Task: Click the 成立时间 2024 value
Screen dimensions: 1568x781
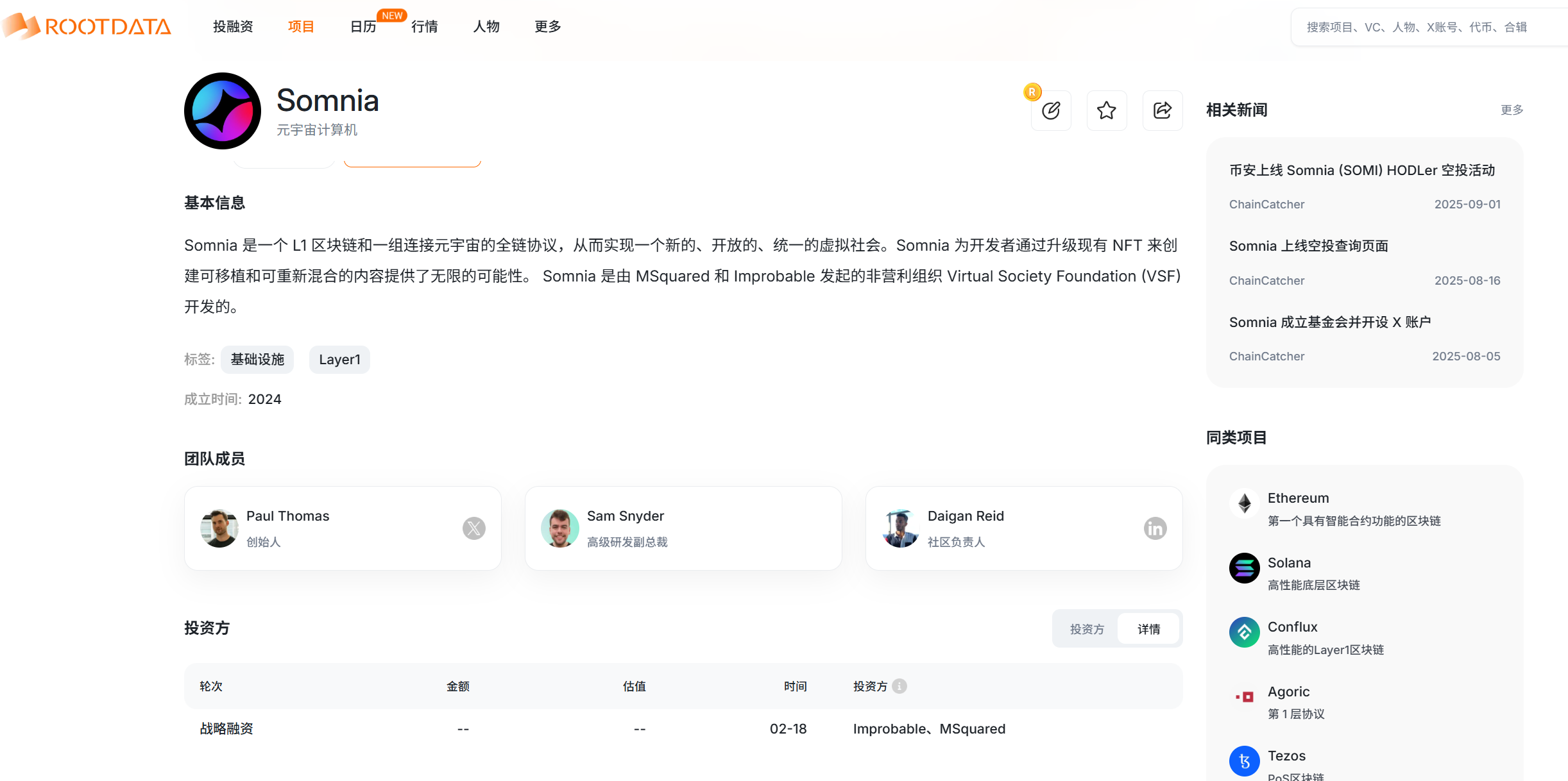Action: coord(265,399)
